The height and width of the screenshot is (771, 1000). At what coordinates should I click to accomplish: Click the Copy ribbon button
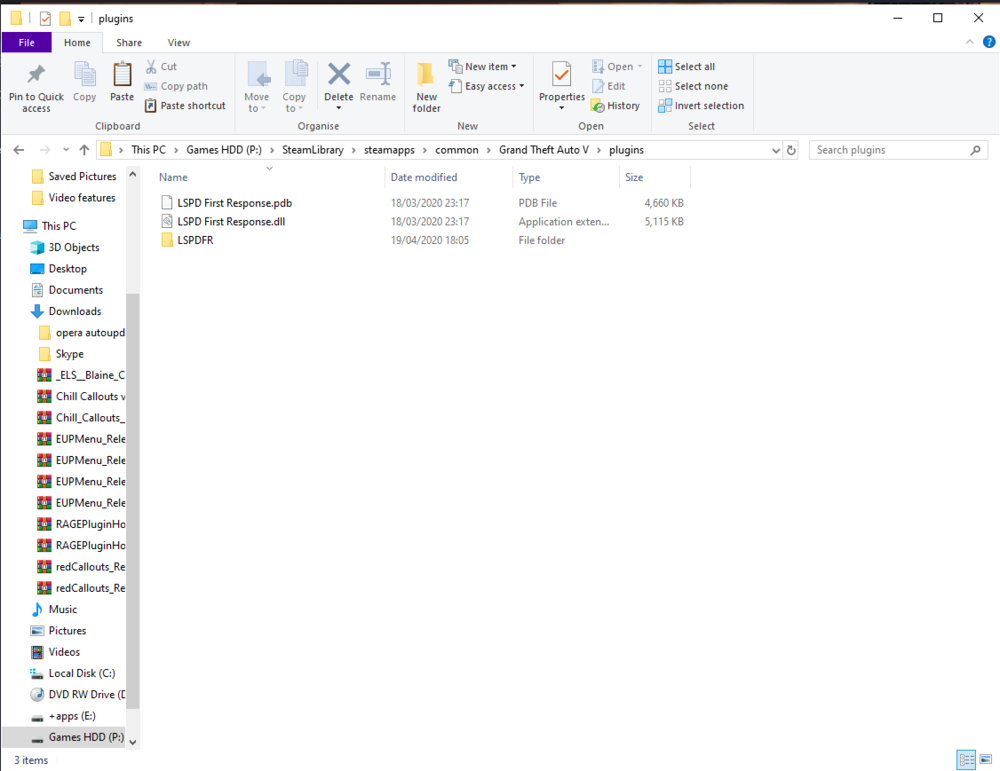[84, 82]
